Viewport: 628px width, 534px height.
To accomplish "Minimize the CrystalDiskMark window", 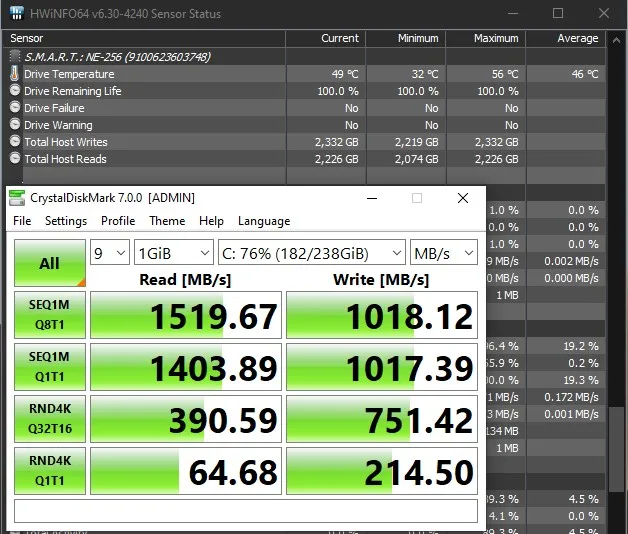I will [x=372, y=198].
